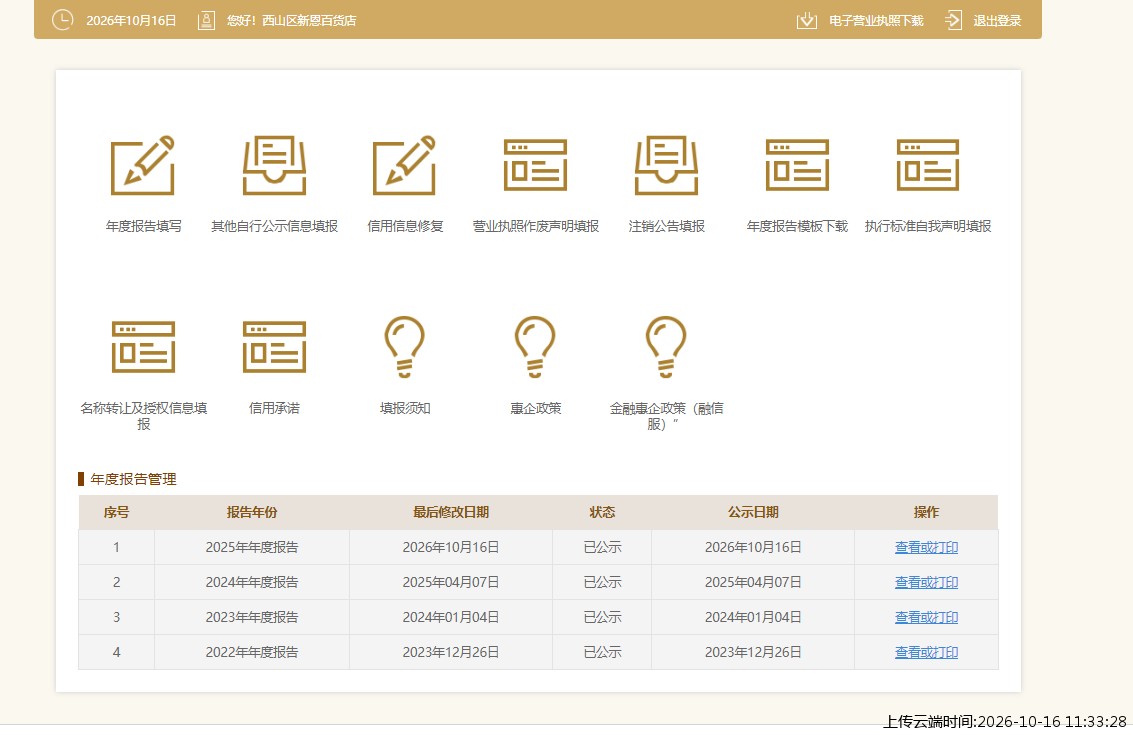Click the 电子营业执照下载 link text
The image size is (1133, 735).
876,20
